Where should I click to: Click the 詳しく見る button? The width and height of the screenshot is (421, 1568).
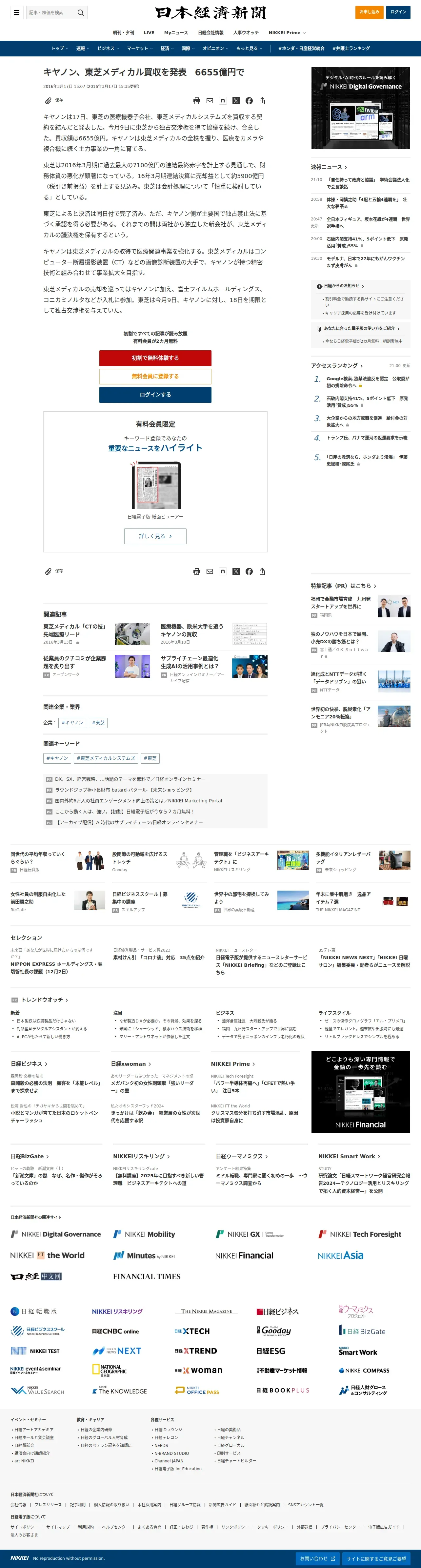155,536
